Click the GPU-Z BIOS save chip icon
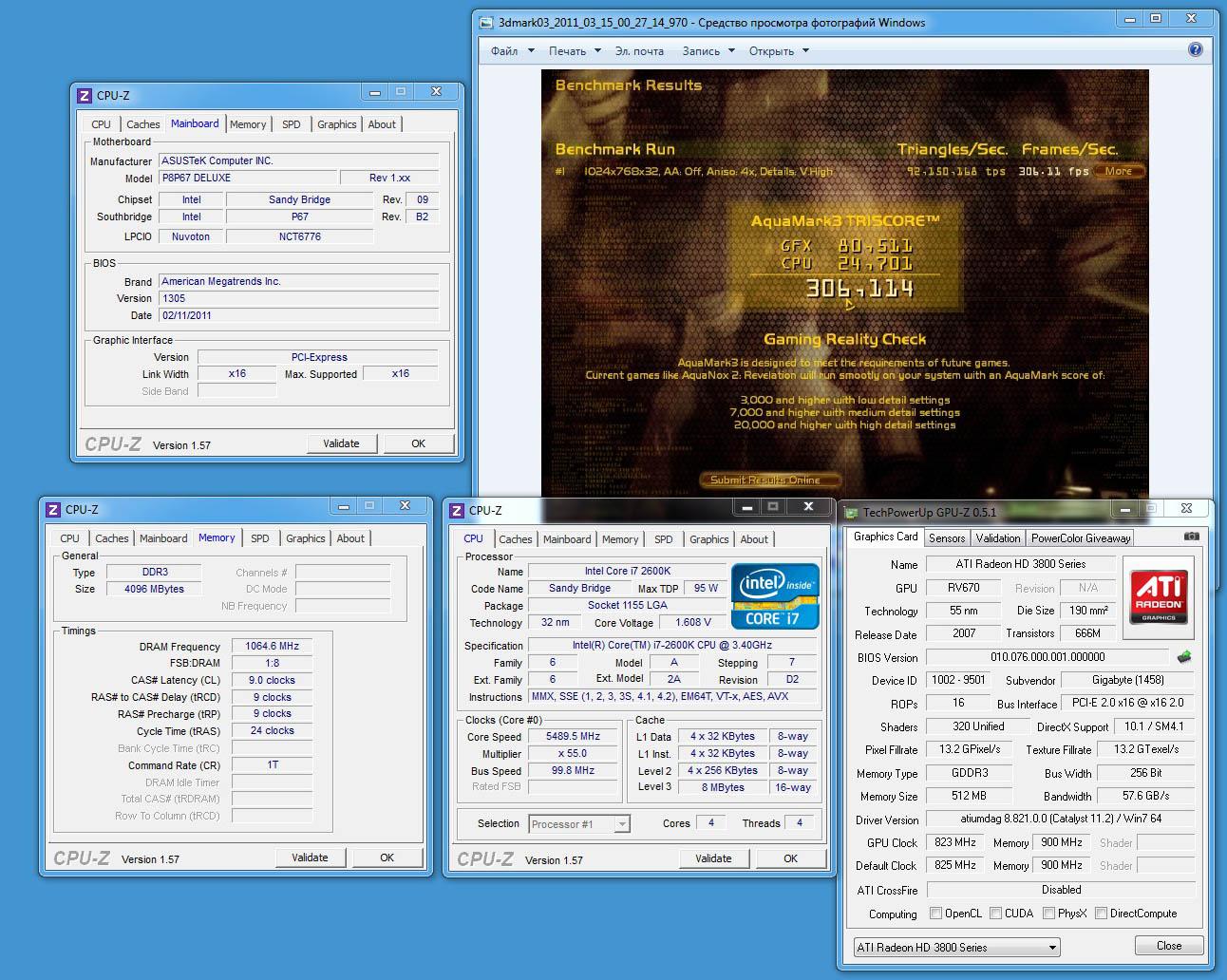Screen dimensions: 1227x980 [1184, 656]
